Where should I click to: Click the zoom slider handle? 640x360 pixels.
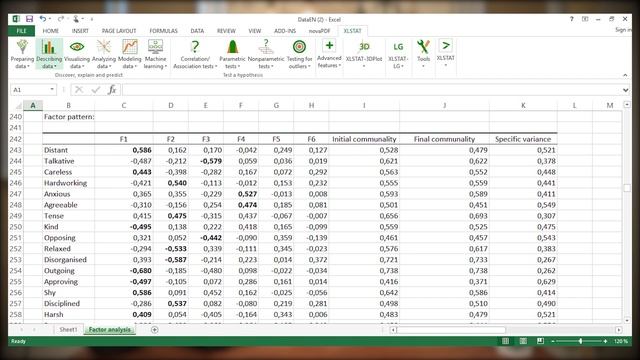pos(580,341)
